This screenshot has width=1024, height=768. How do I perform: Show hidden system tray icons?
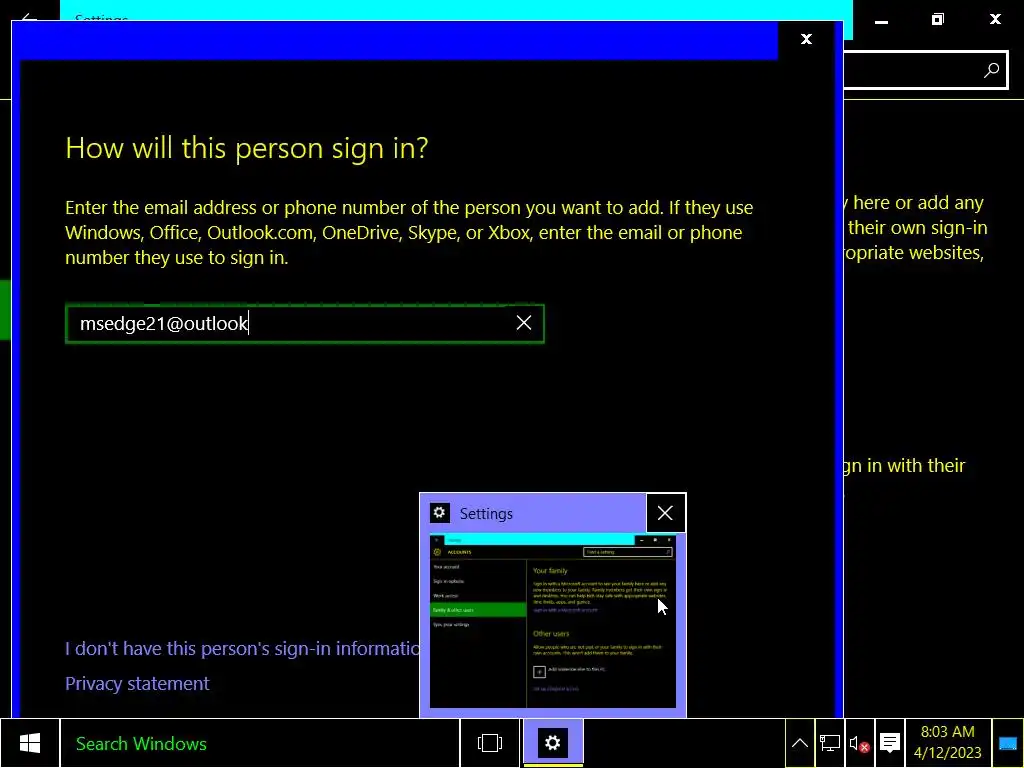tap(800, 743)
